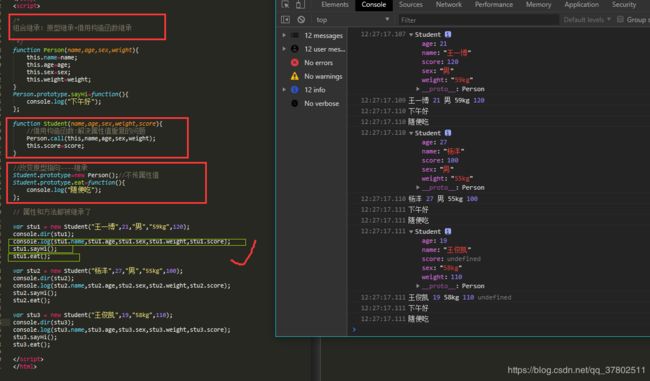650x381 pixels.
Task: Open the Default levels dropdown
Action: 587,19
